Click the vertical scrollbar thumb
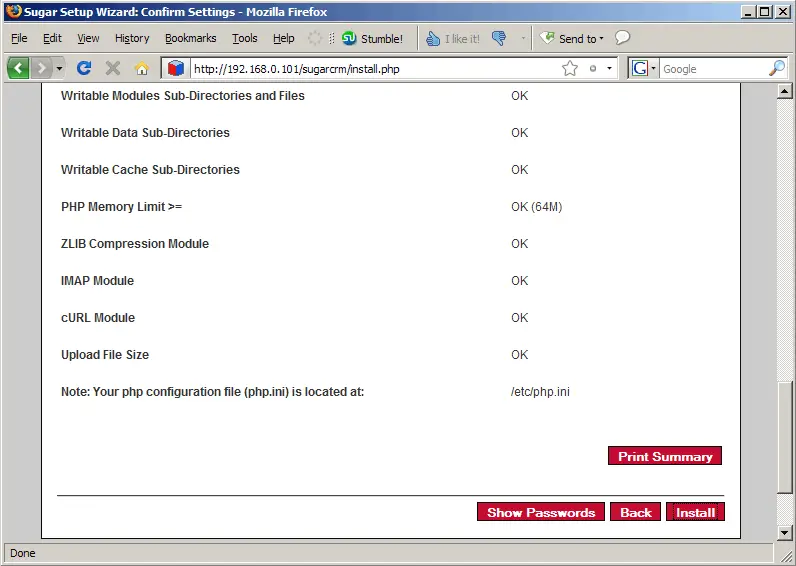The height and width of the screenshot is (566, 796). click(x=785, y=437)
